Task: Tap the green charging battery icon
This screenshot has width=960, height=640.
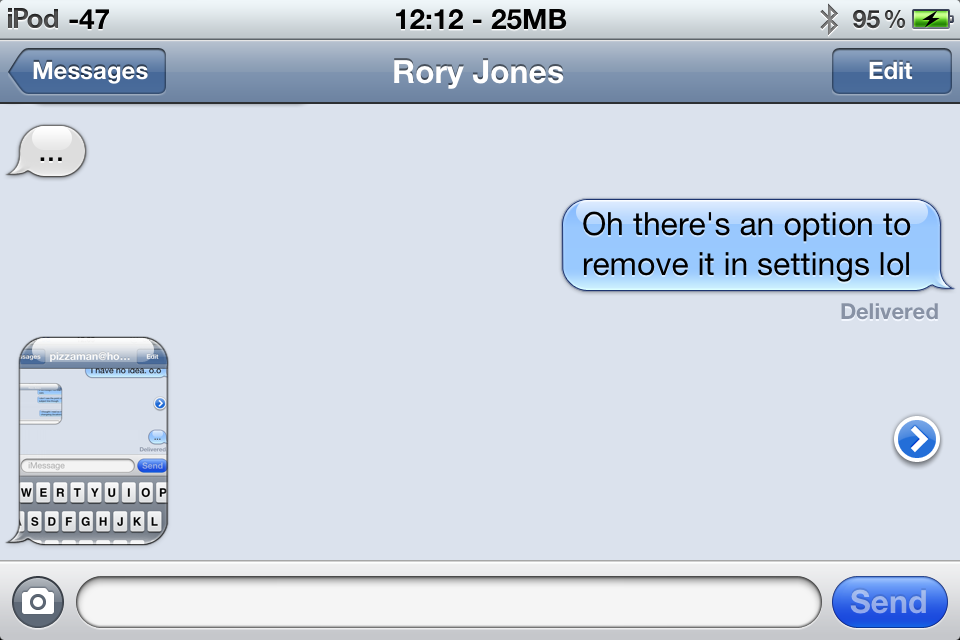Action: [932, 20]
